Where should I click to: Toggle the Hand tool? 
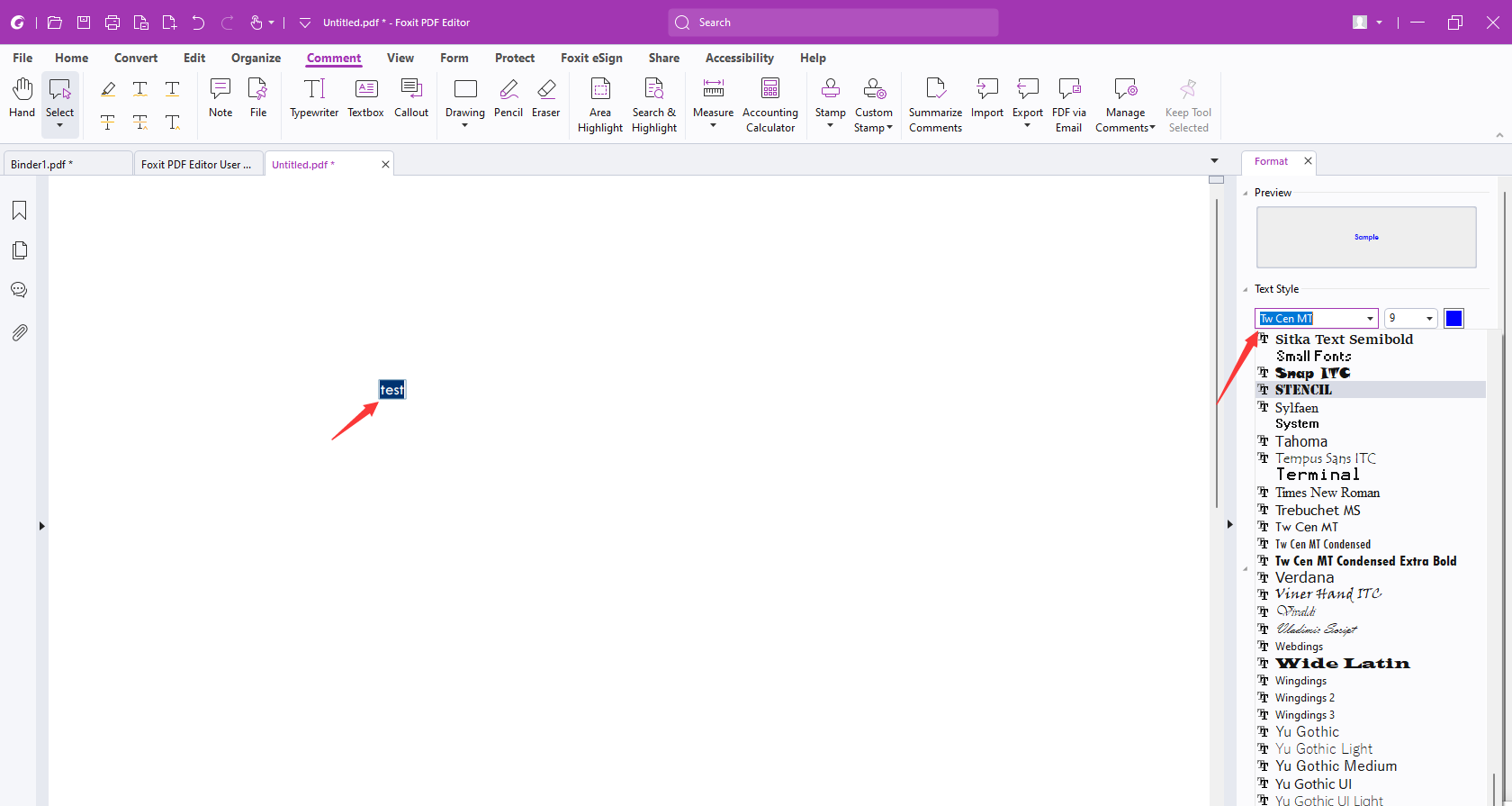click(22, 98)
